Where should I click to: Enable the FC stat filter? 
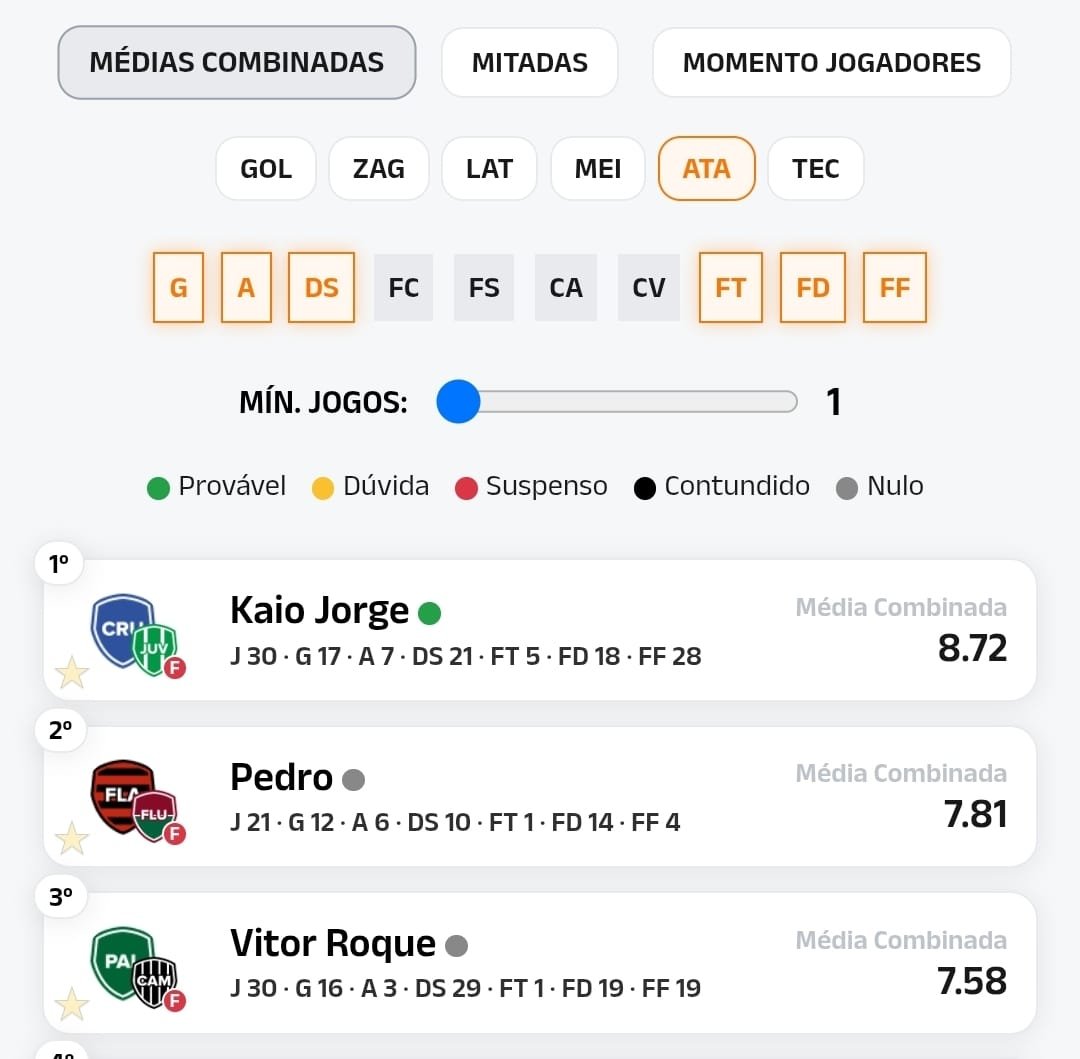pos(403,288)
